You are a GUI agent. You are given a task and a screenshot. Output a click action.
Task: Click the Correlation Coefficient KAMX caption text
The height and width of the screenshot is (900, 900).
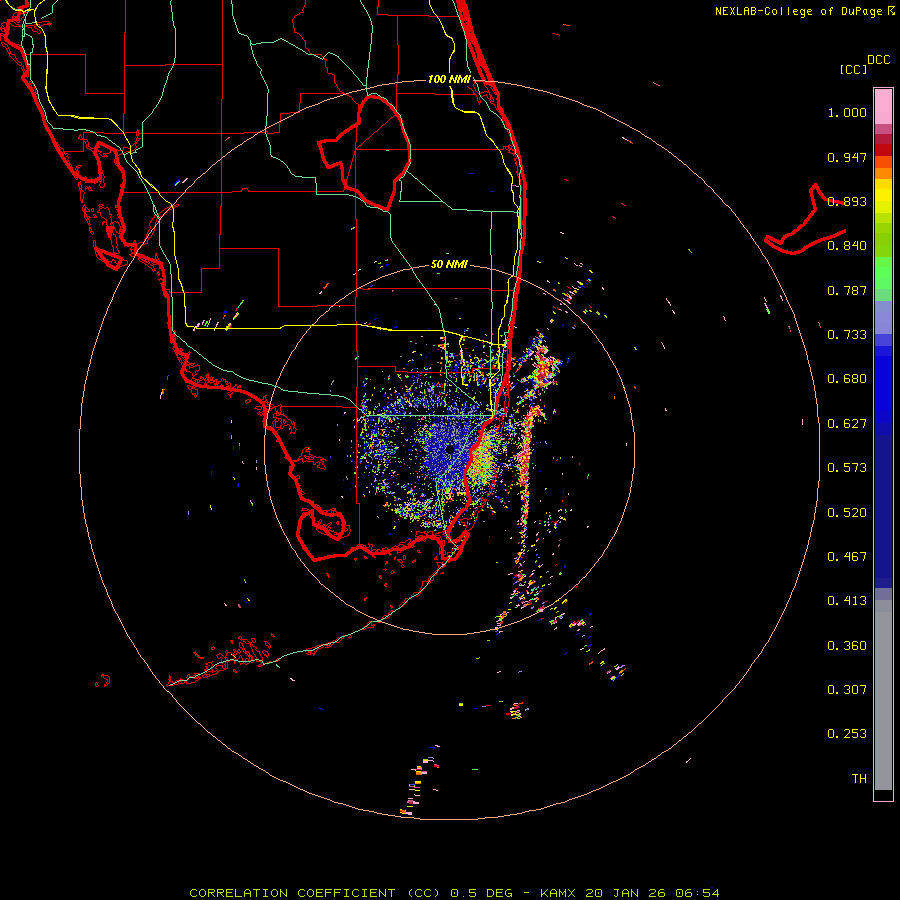(454, 893)
